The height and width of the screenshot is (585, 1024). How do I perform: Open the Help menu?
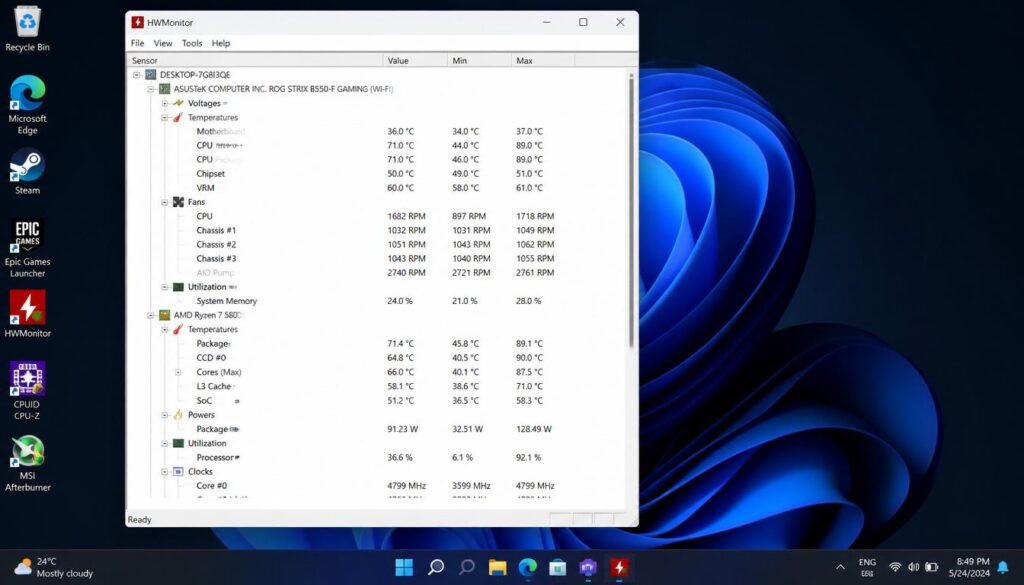221,43
